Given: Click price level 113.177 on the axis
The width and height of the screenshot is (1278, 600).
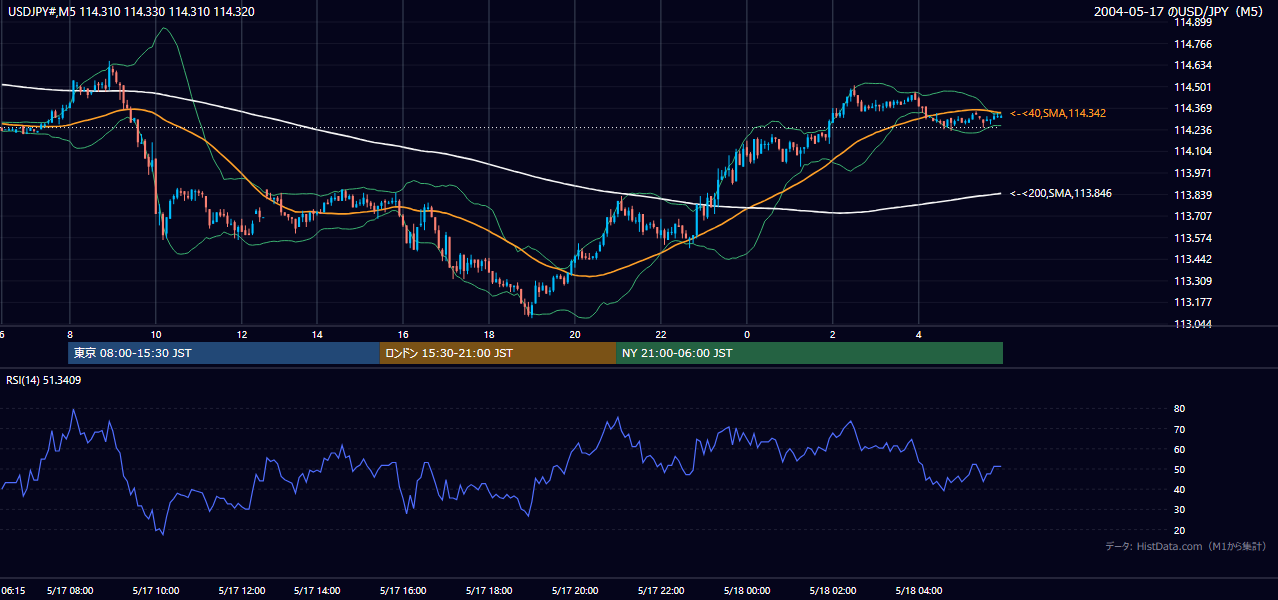Looking at the screenshot, I should click(x=1193, y=302).
